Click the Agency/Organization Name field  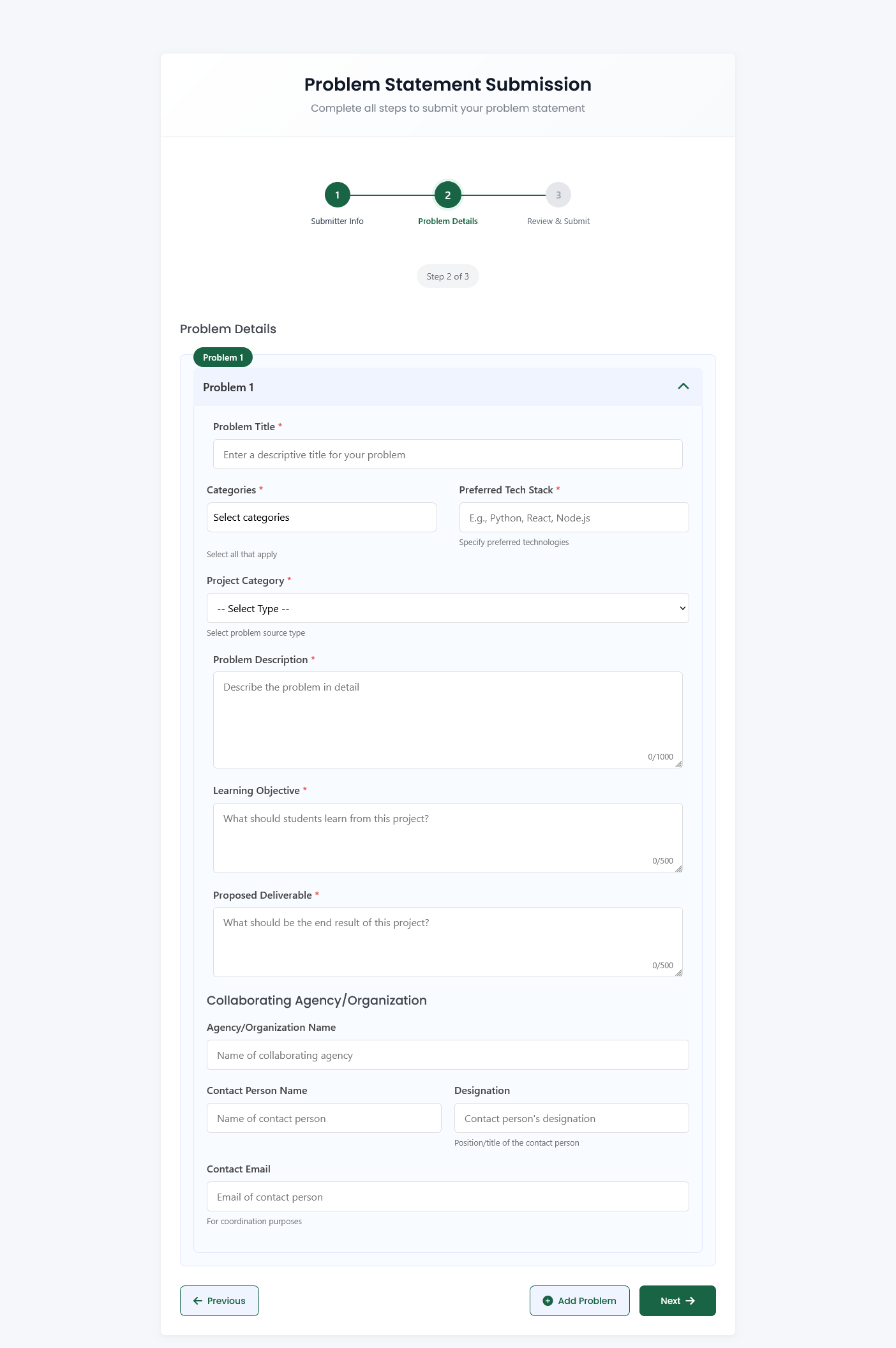447,1055
